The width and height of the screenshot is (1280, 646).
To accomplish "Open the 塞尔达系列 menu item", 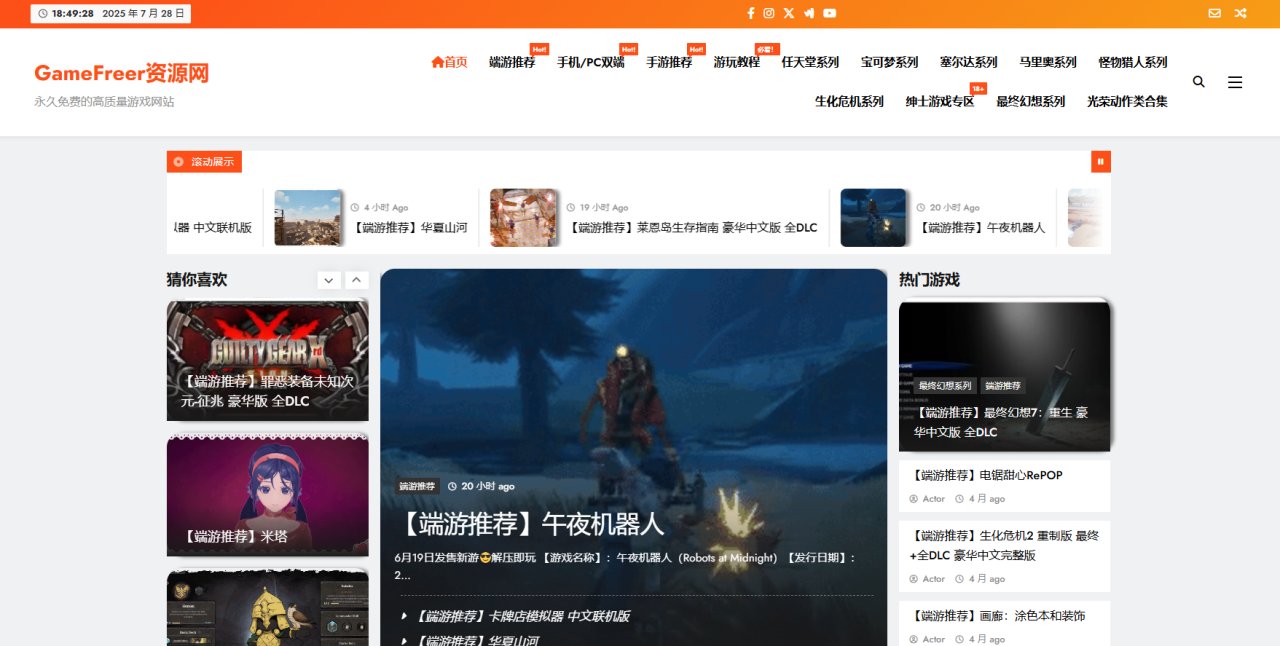I will [968, 62].
